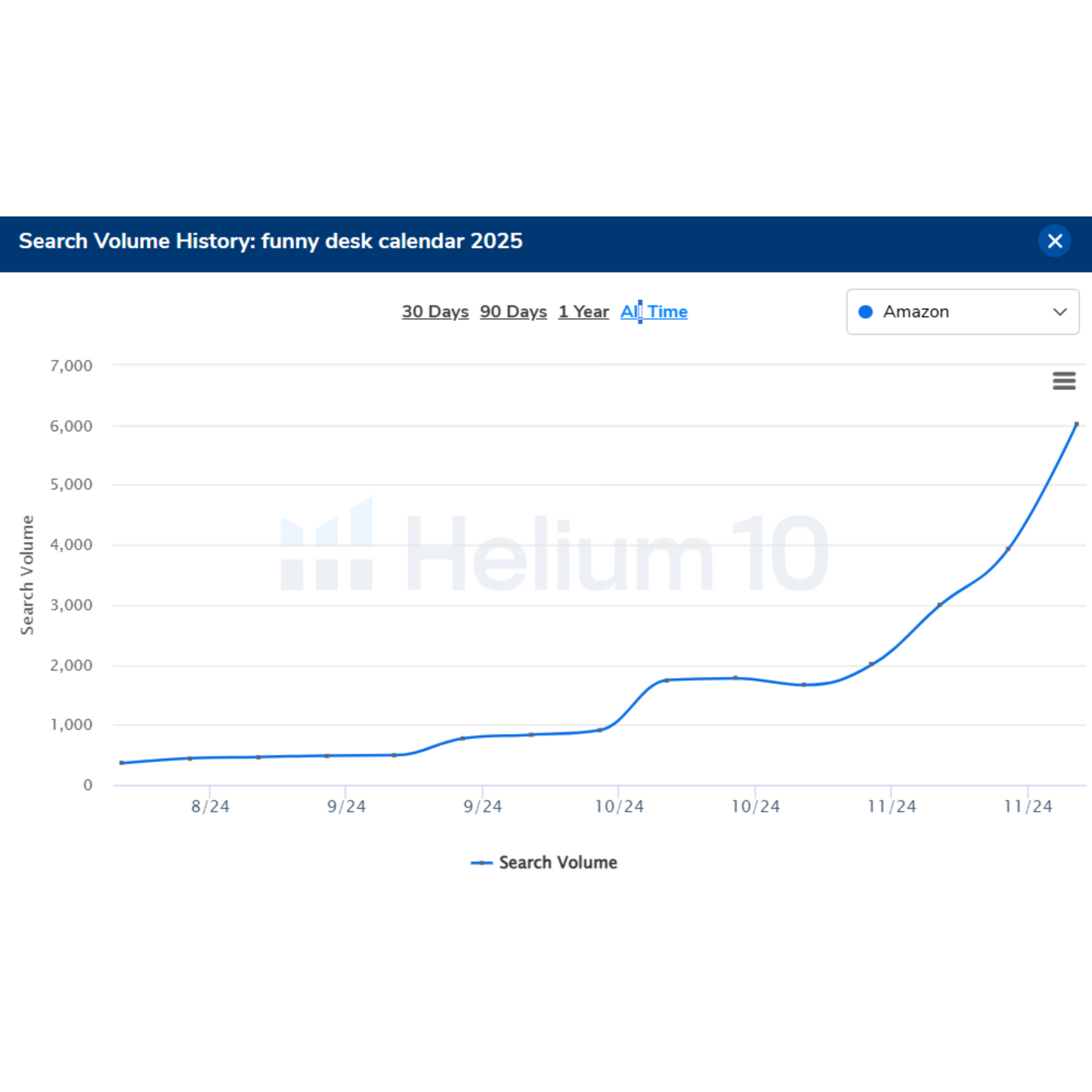The image size is (1092, 1092).
Task: Click the first data point on the line
Action: (x=122, y=763)
